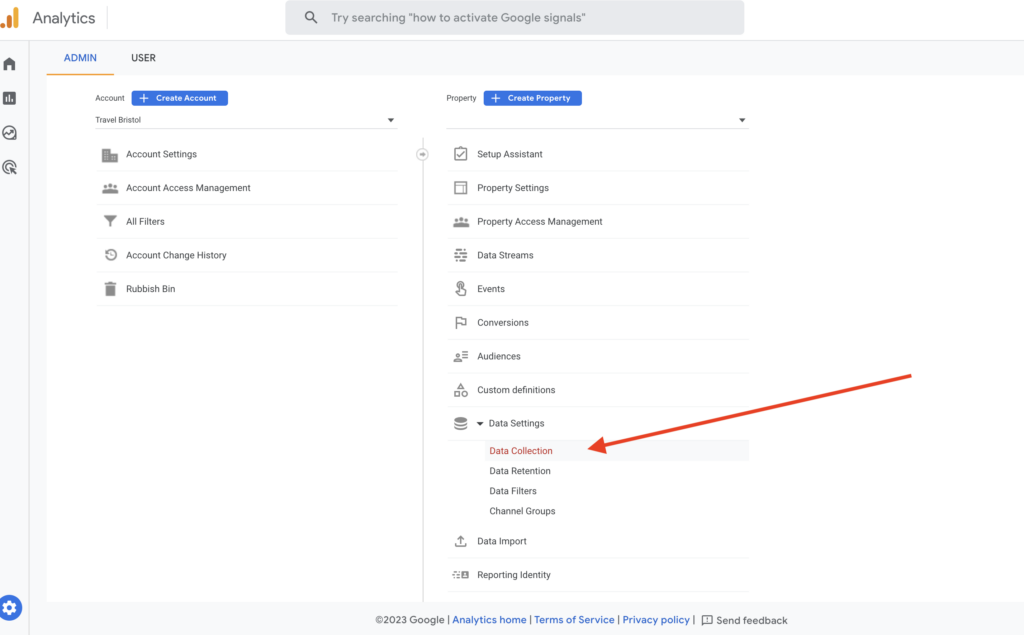Image resolution: width=1024 pixels, height=635 pixels.
Task: Open the Privacy policy link
Action: coord(656,620)
